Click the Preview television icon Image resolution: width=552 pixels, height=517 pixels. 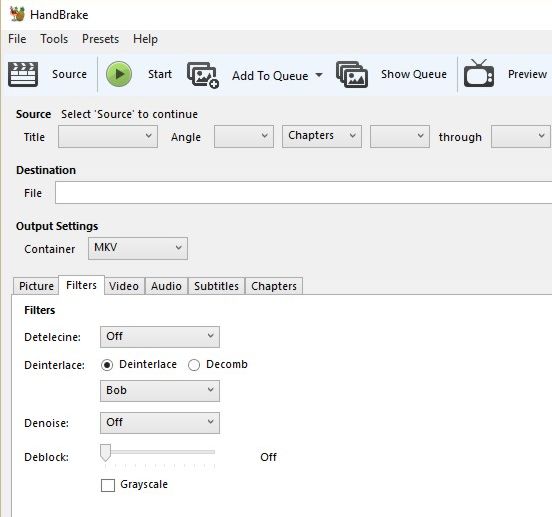479,73
